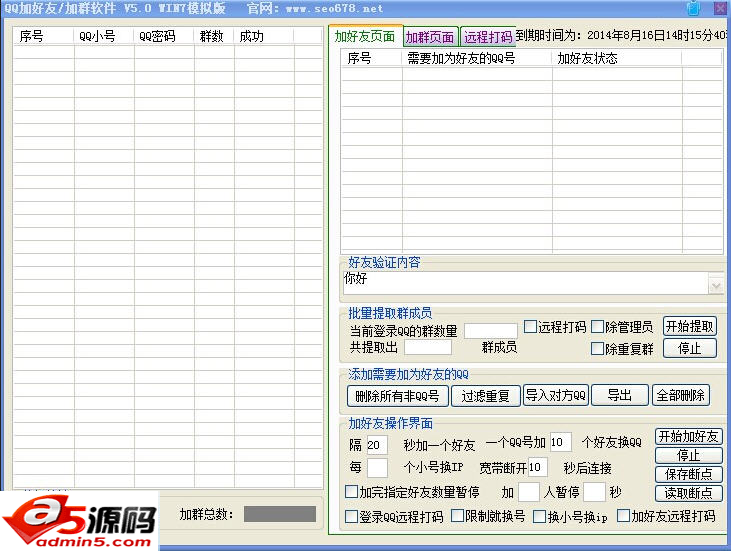
Task: Click the 序号 header in friend list table
Action: tap(372, 58)
